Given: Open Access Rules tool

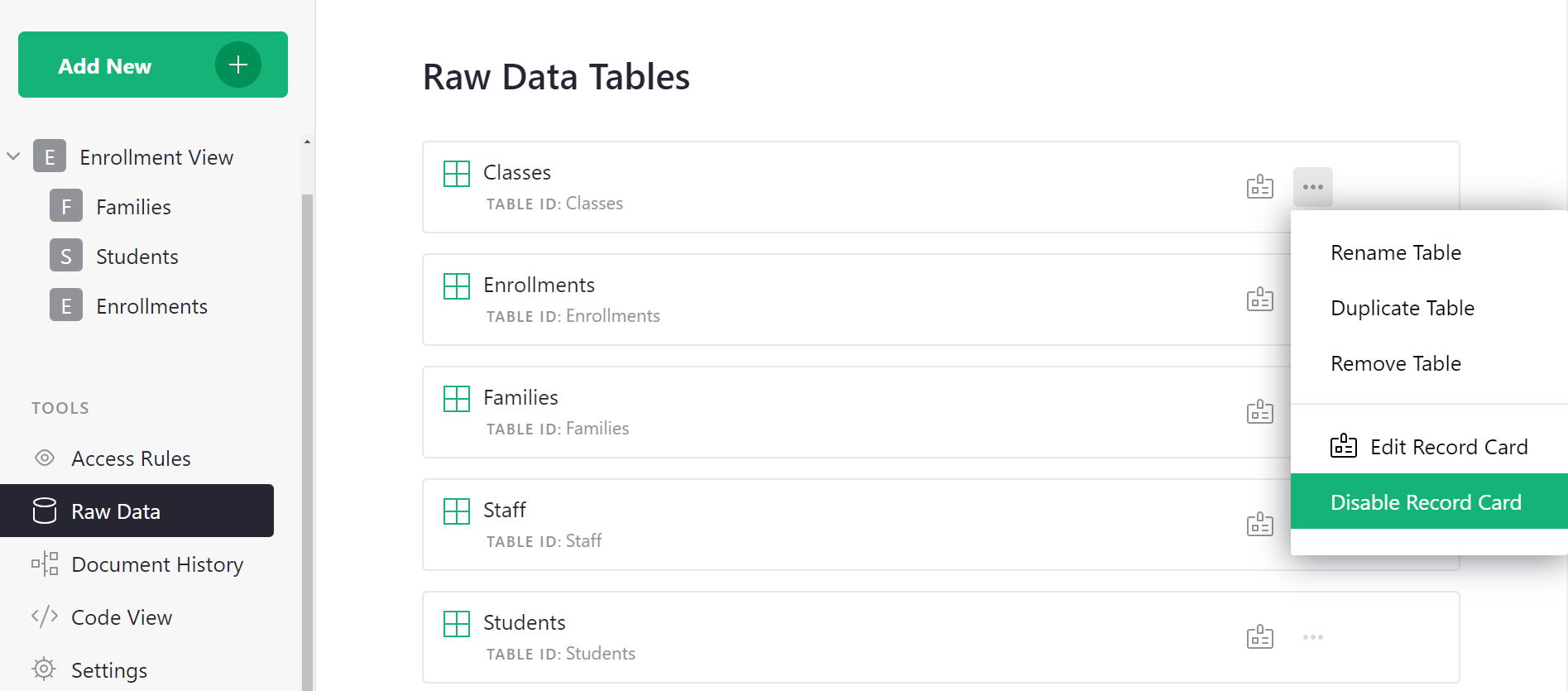Looking at the screenshot, I should 131,458.
